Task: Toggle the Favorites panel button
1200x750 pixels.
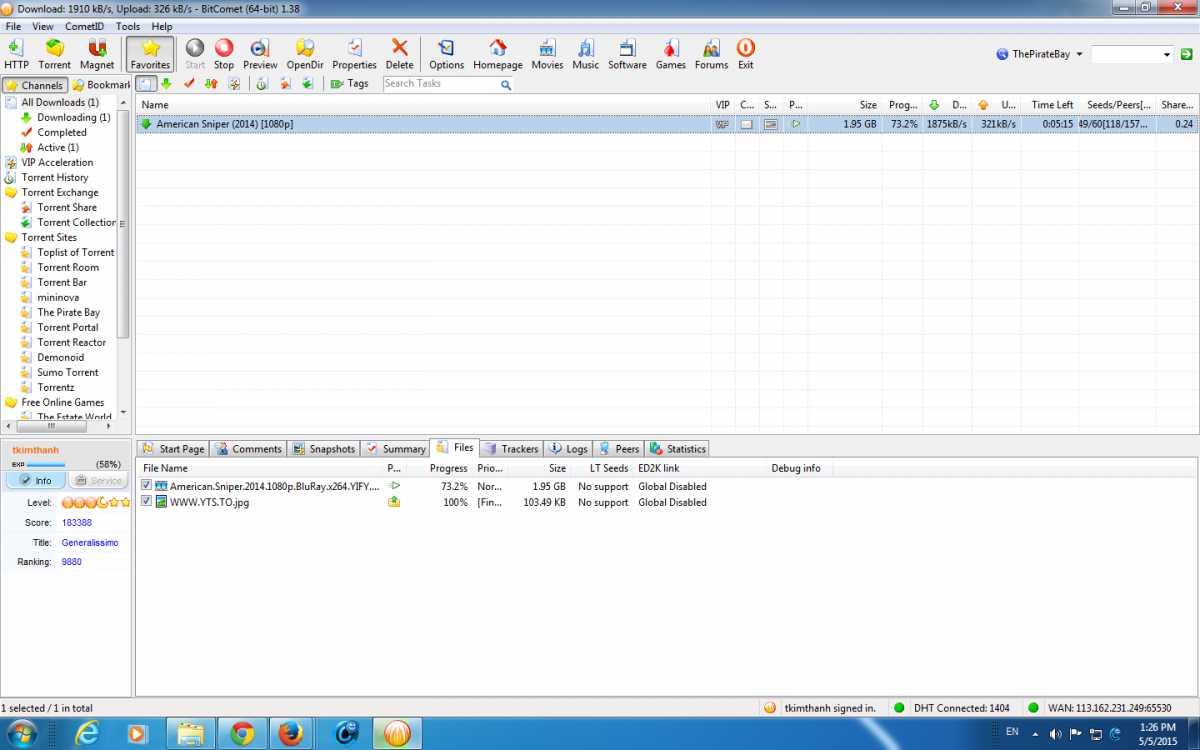Action: pos(150,54)
